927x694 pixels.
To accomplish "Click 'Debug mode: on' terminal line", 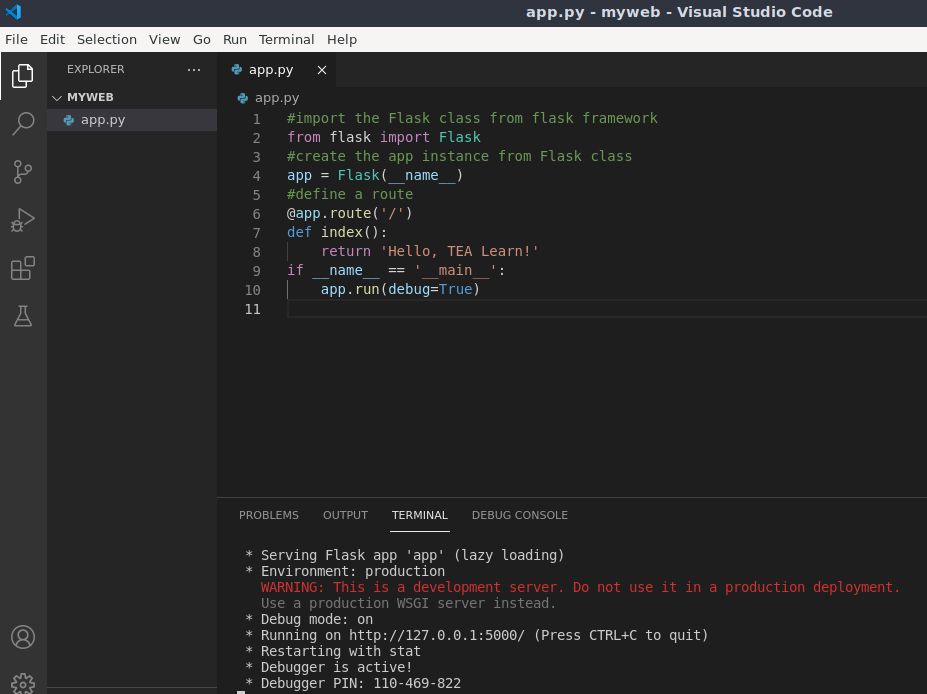I will click(317, 620).
